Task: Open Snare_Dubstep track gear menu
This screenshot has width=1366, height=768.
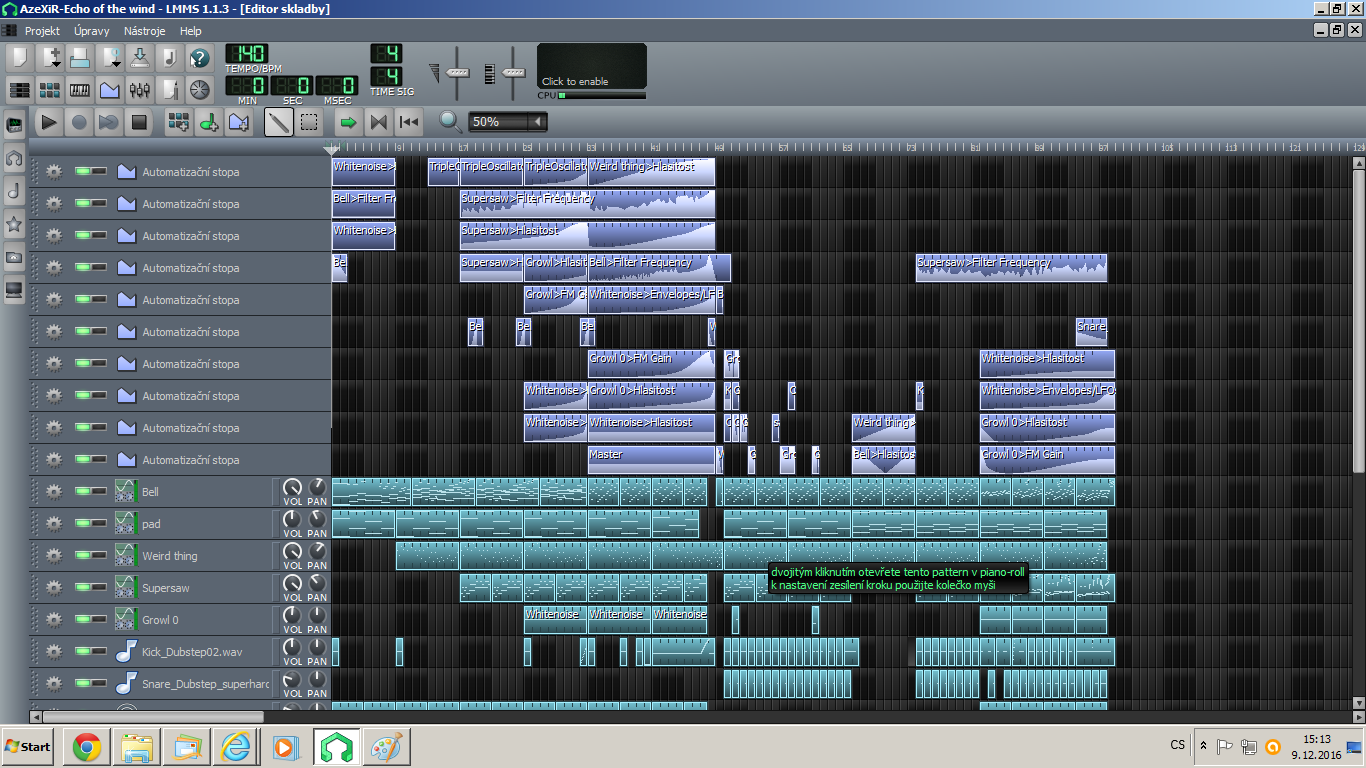Action: tap(53, 683)
